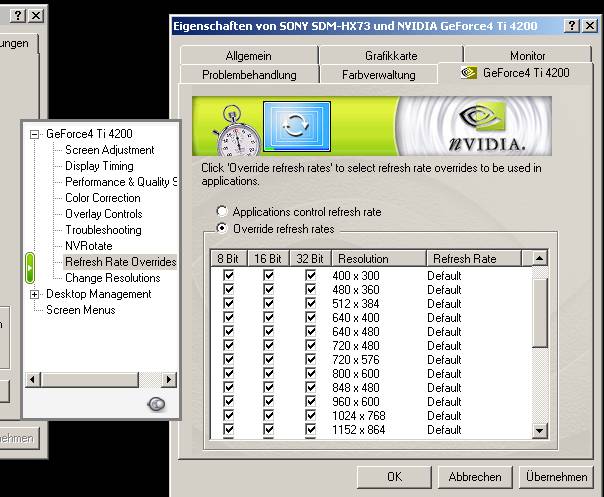Sort by the Refresh Rate column header
604x497 pixels.
coord(474,258)
